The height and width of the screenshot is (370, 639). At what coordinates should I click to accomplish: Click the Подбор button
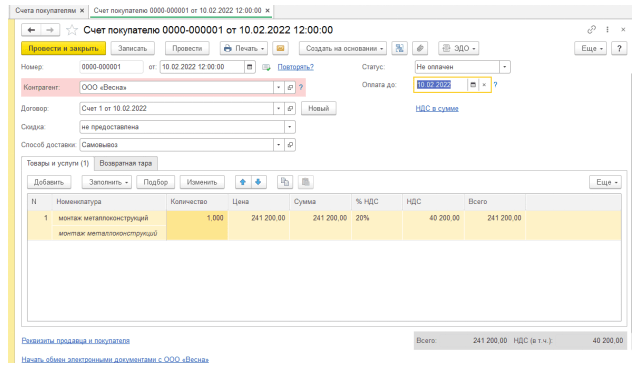pos(156,182)
